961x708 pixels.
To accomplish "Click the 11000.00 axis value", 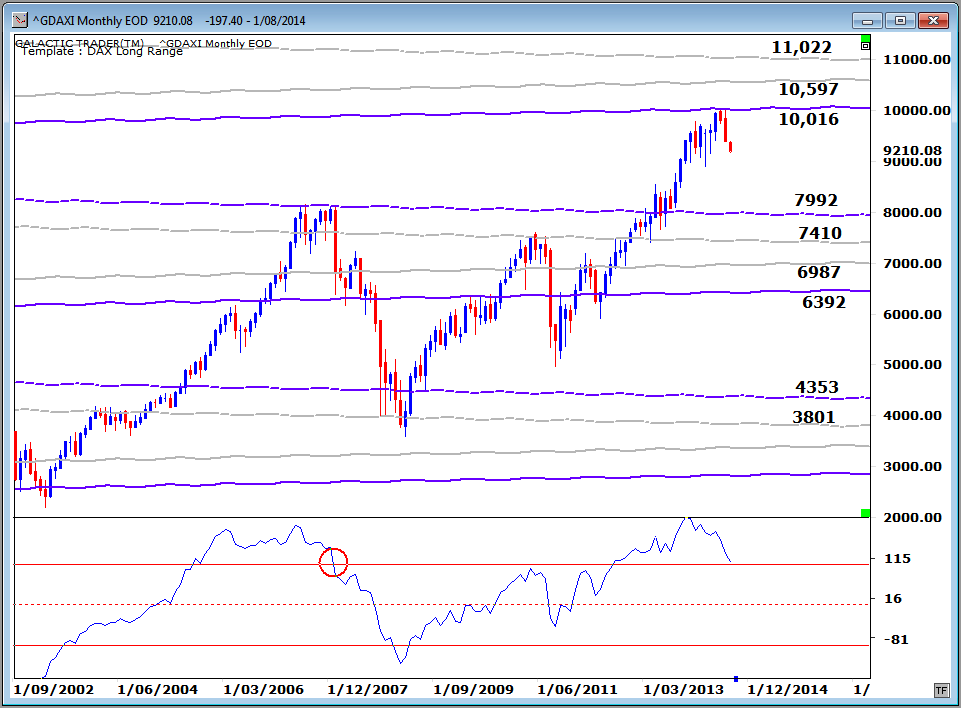I will [x=916, y=60].
